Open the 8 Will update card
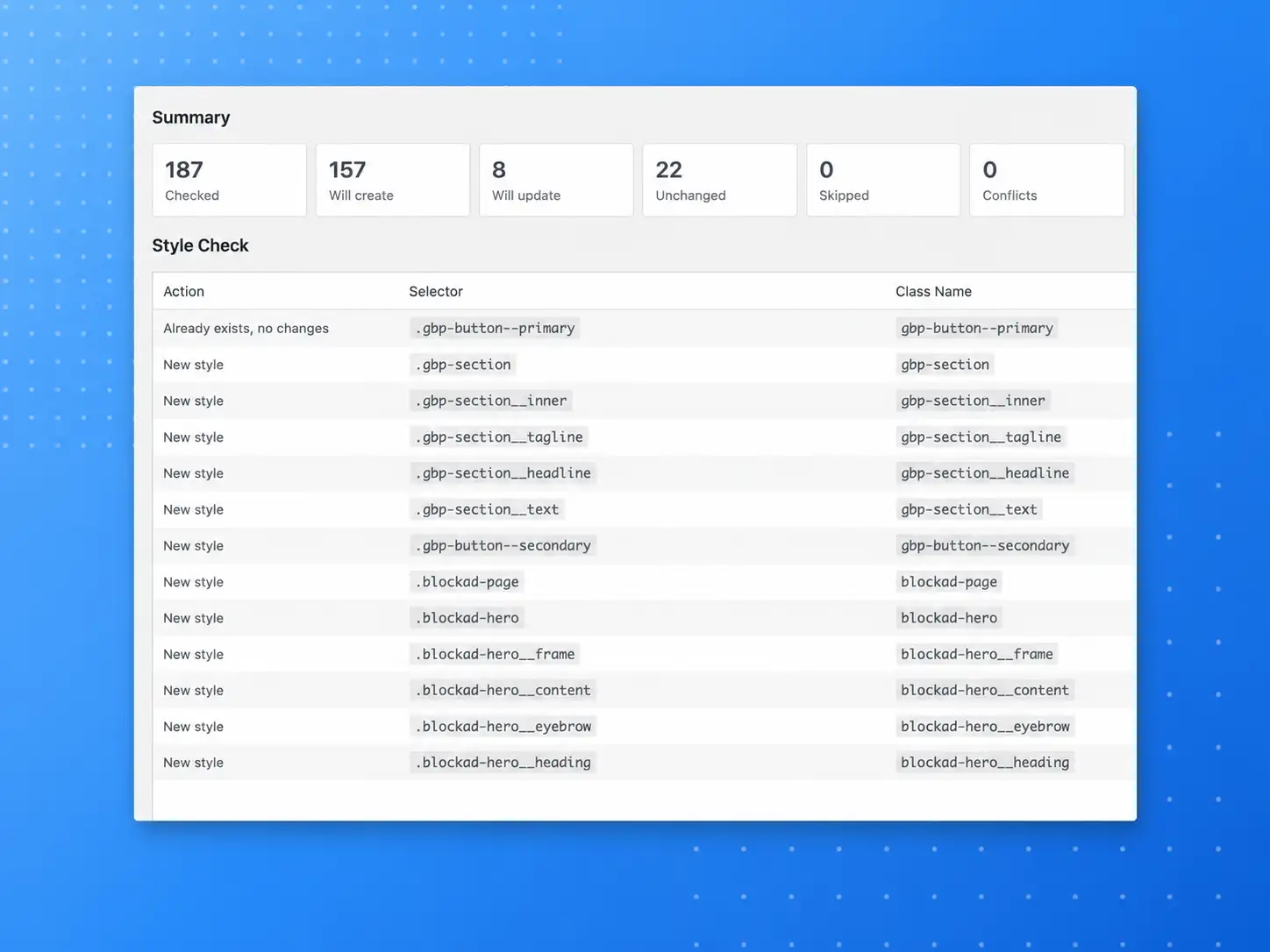This screenshot has height=952, width=1270. [556, 180]
